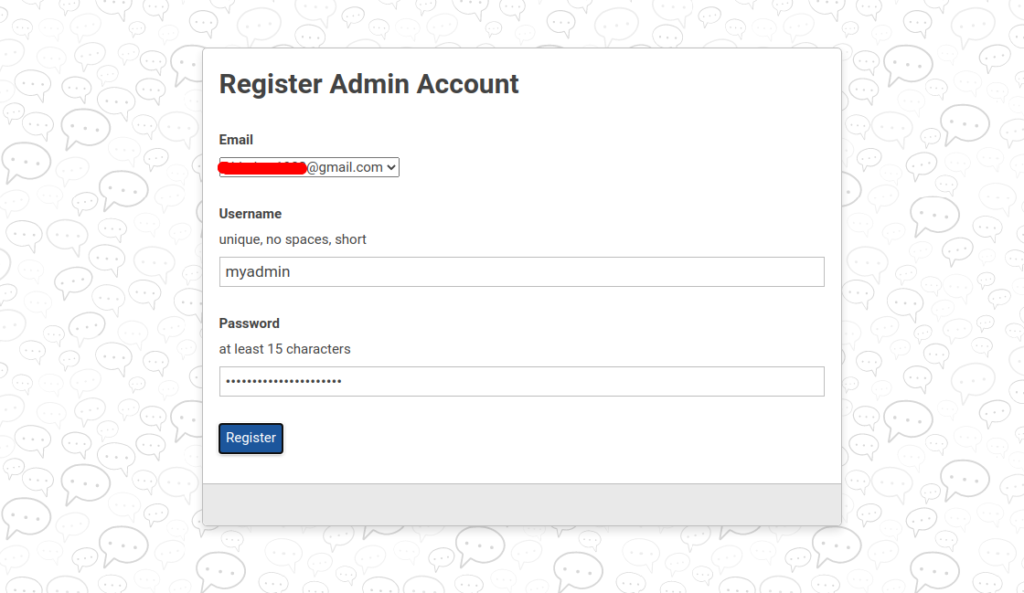Place cursor on the masked password dots
The height and width of the screenshot is (593, 1024).
pos(283,381)
